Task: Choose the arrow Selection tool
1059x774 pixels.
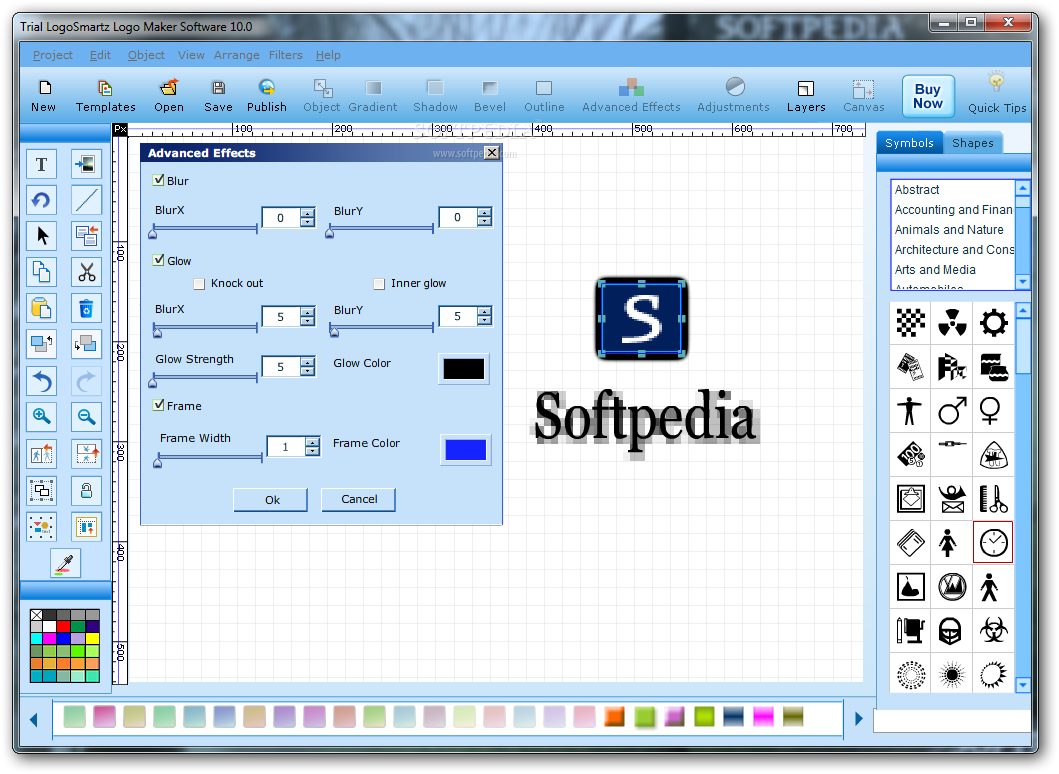Action: [41, 236]
